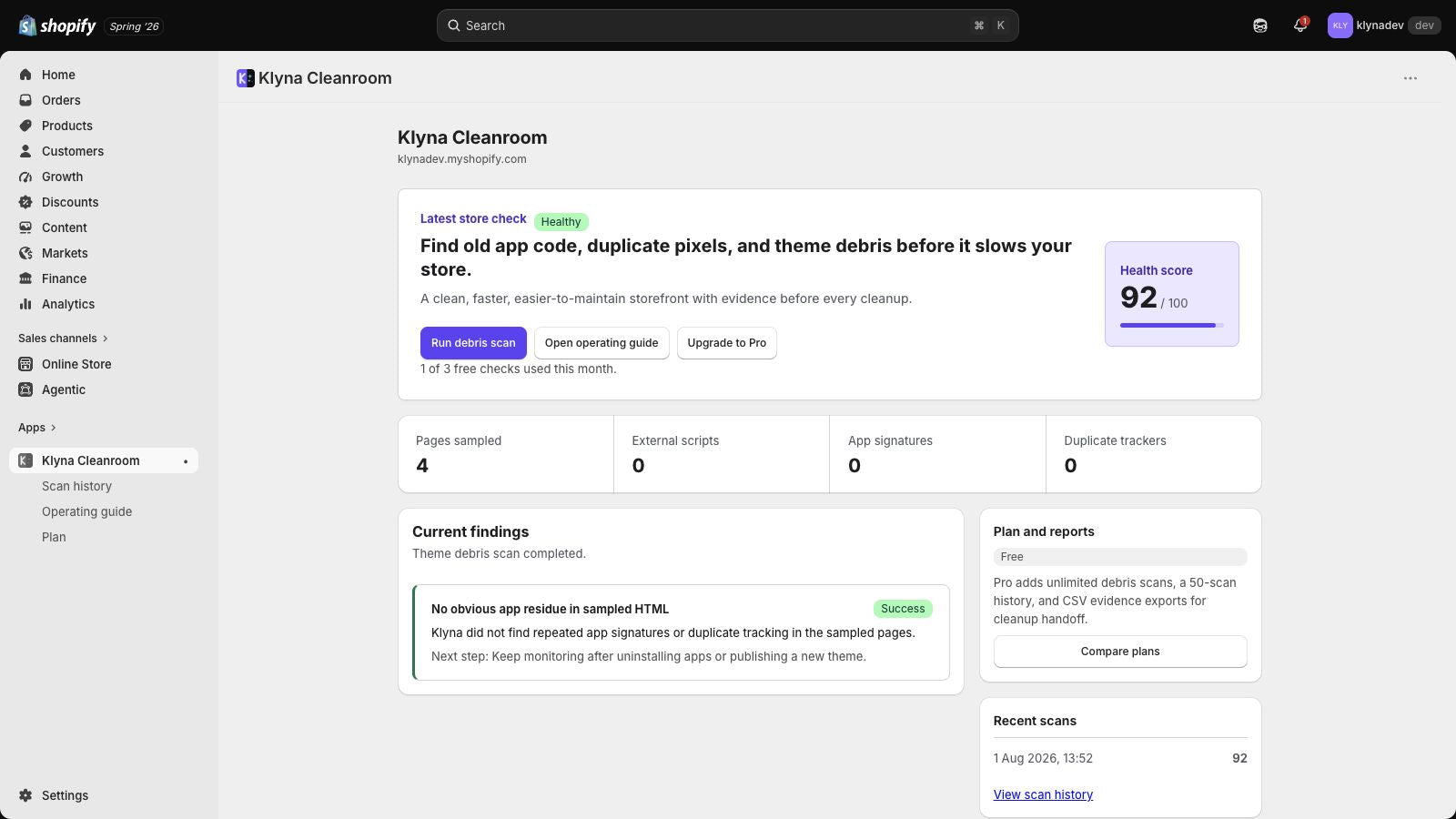Screen dimensions: 1456x819
Task: Click the pin dot beside Klyna Cleanroom
Action: pyautogui.click(x=186, y=461)
